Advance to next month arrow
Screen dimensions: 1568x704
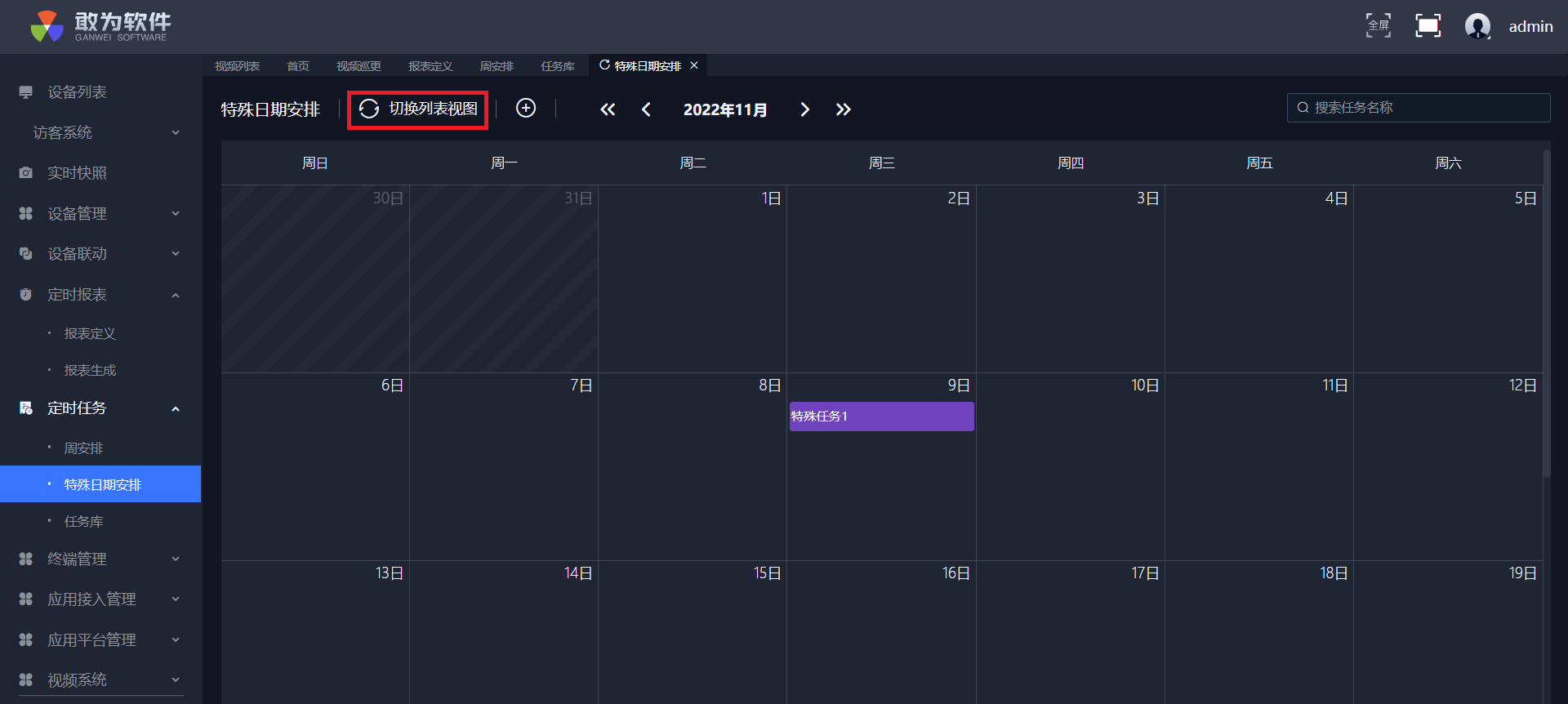[804, 109]
